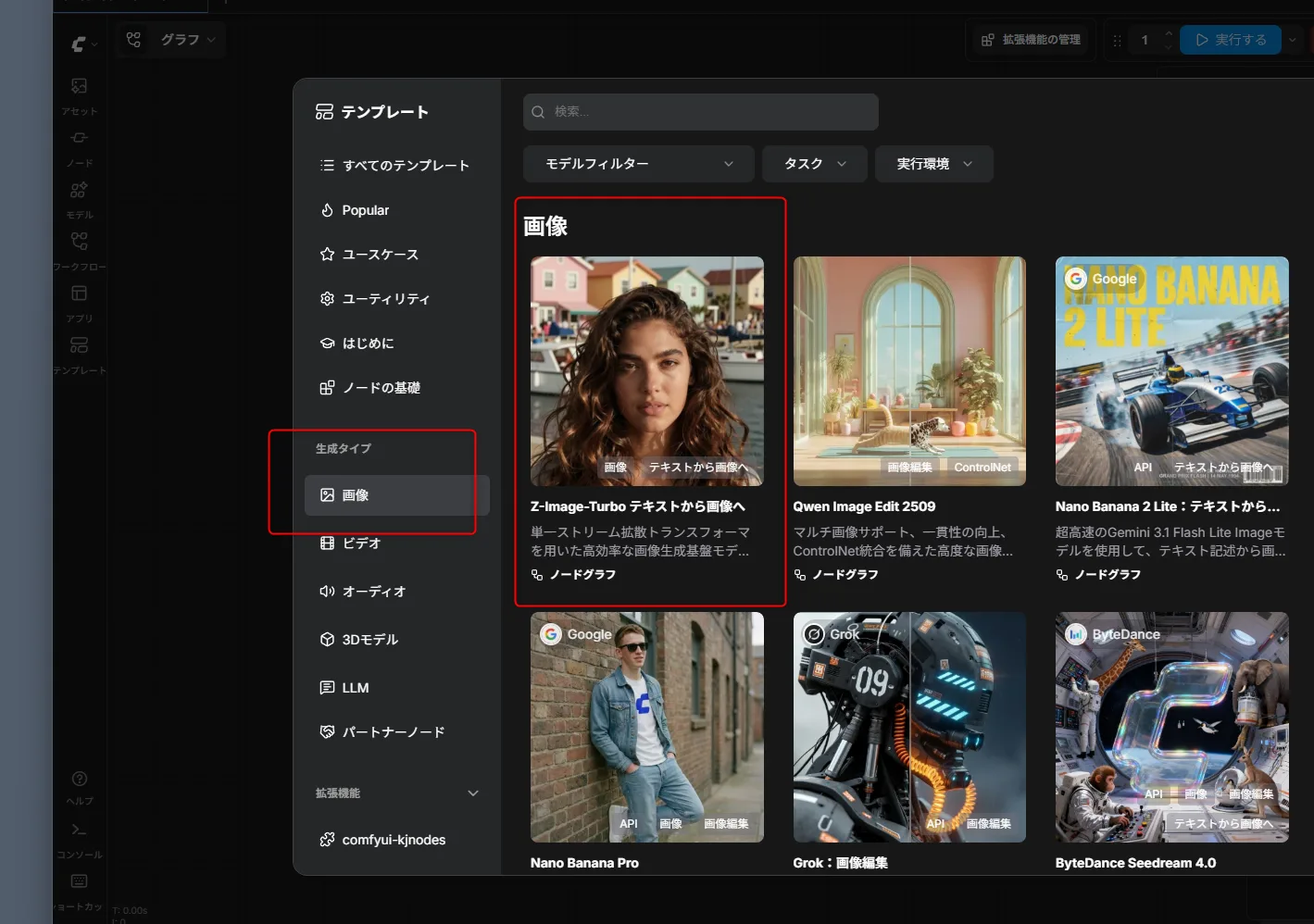Select the Popular category
The width and height of the screenshot is (1314, 924).
pos(396,210)
